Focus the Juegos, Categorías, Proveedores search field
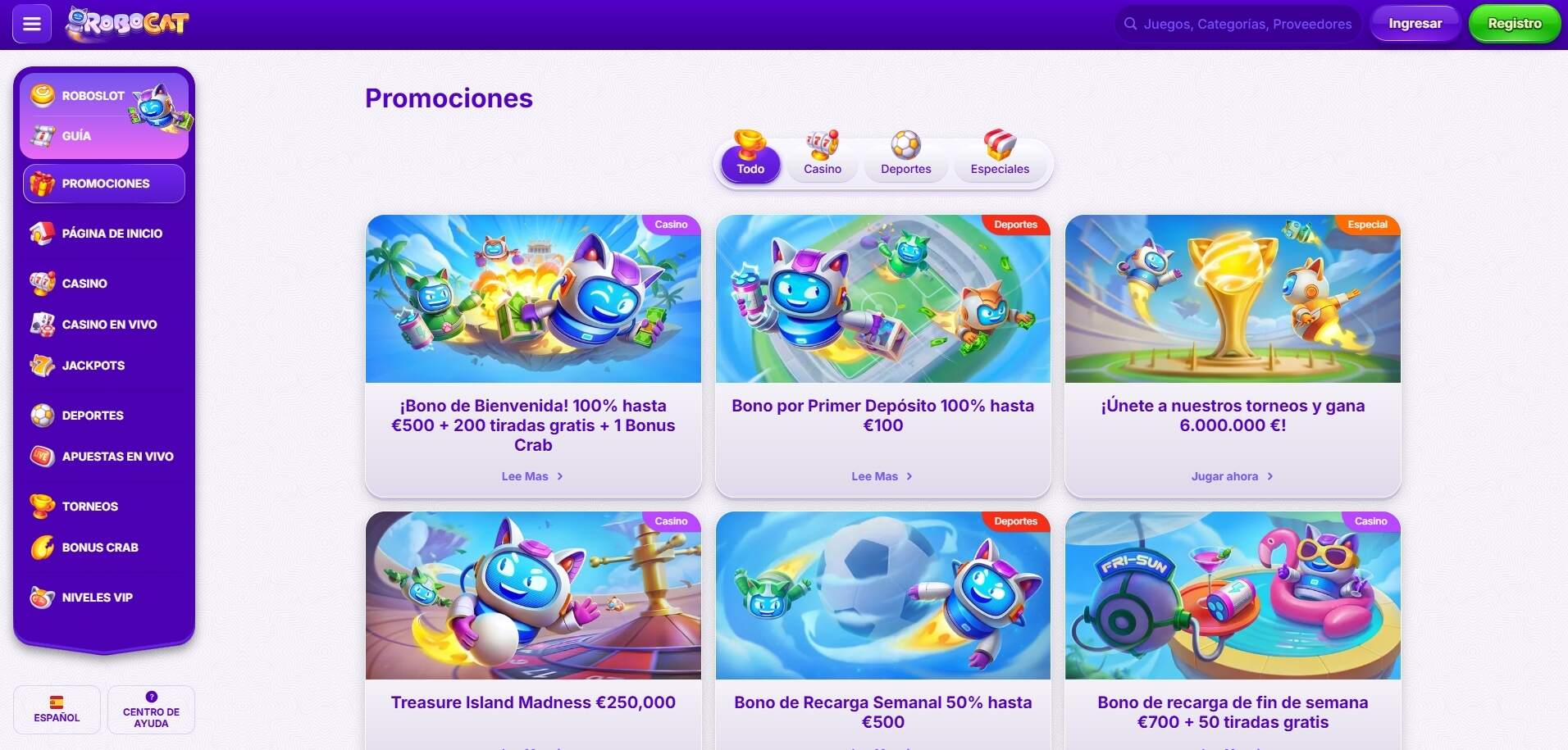1568x750 pixels. pos(1238,24)
